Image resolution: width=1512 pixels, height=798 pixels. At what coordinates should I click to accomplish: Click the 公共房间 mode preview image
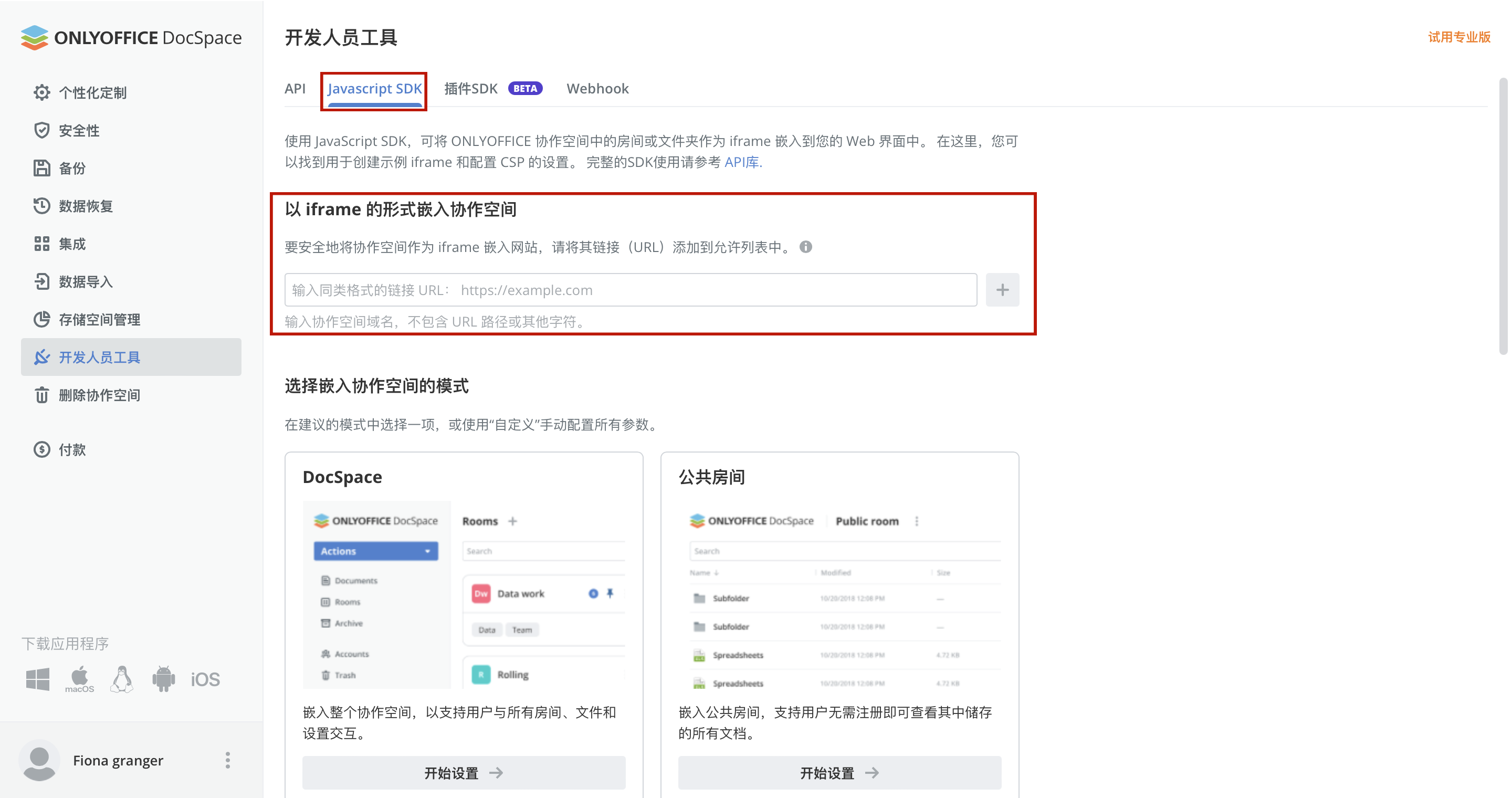point(840,595)
